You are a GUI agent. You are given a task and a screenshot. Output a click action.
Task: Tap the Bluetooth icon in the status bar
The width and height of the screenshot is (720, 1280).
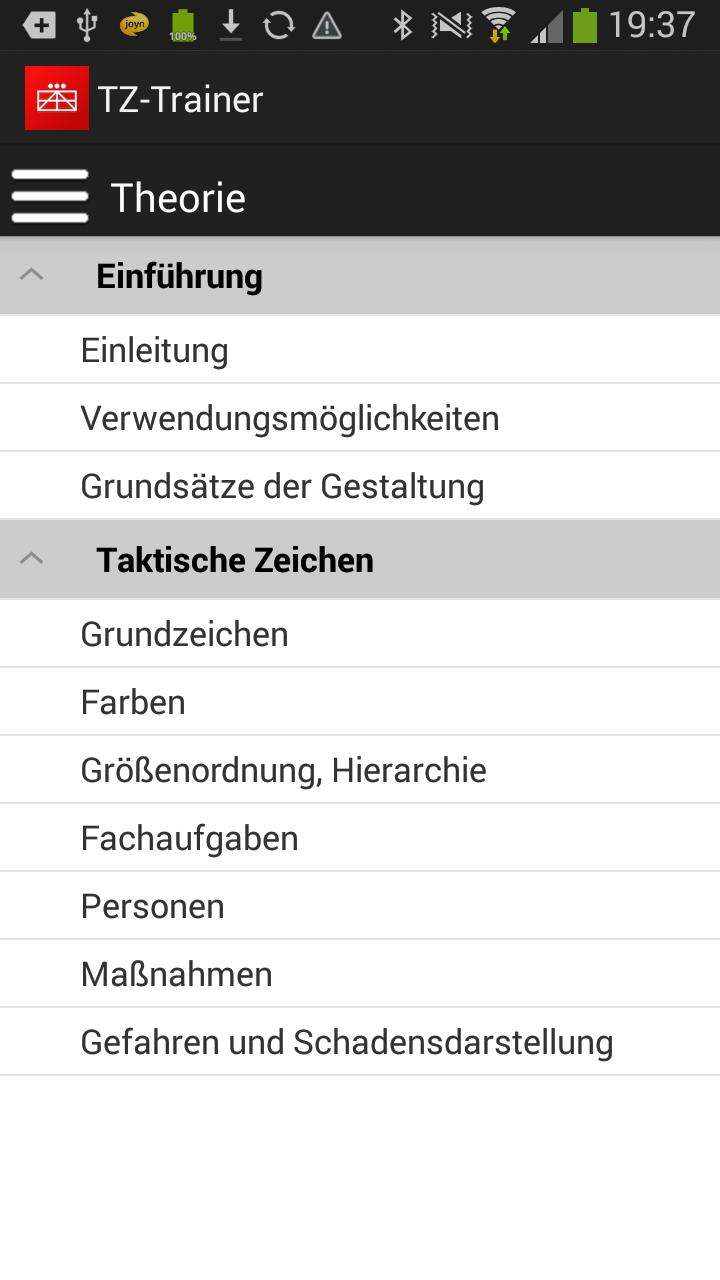click(404, 22)
